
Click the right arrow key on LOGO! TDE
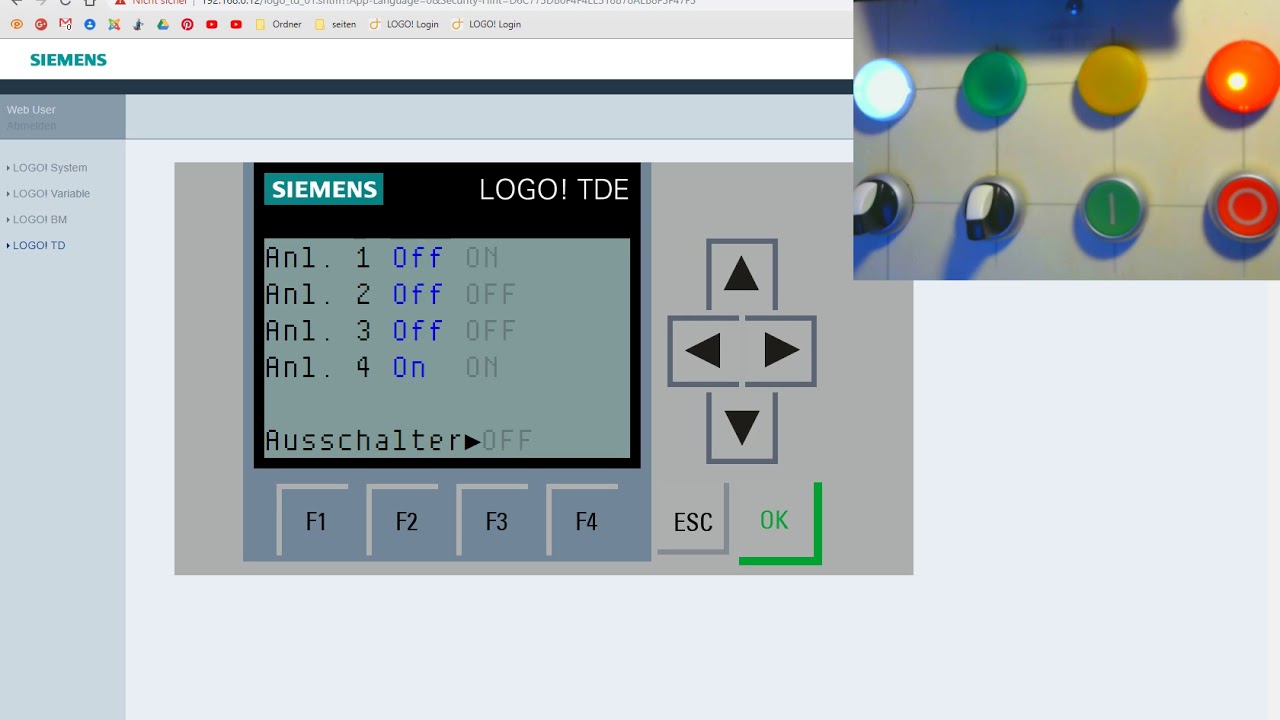coord(781,351)
